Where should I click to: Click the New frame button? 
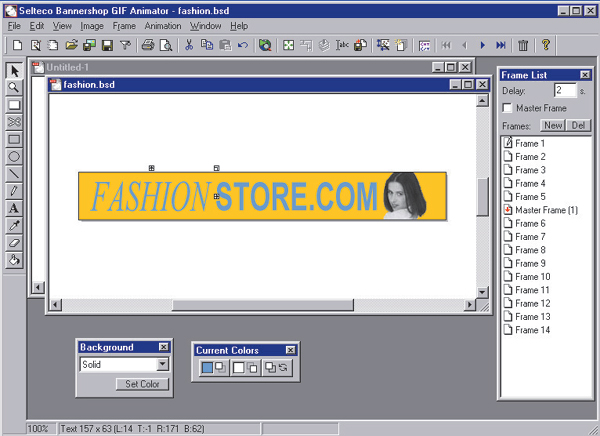pos(553,125)
